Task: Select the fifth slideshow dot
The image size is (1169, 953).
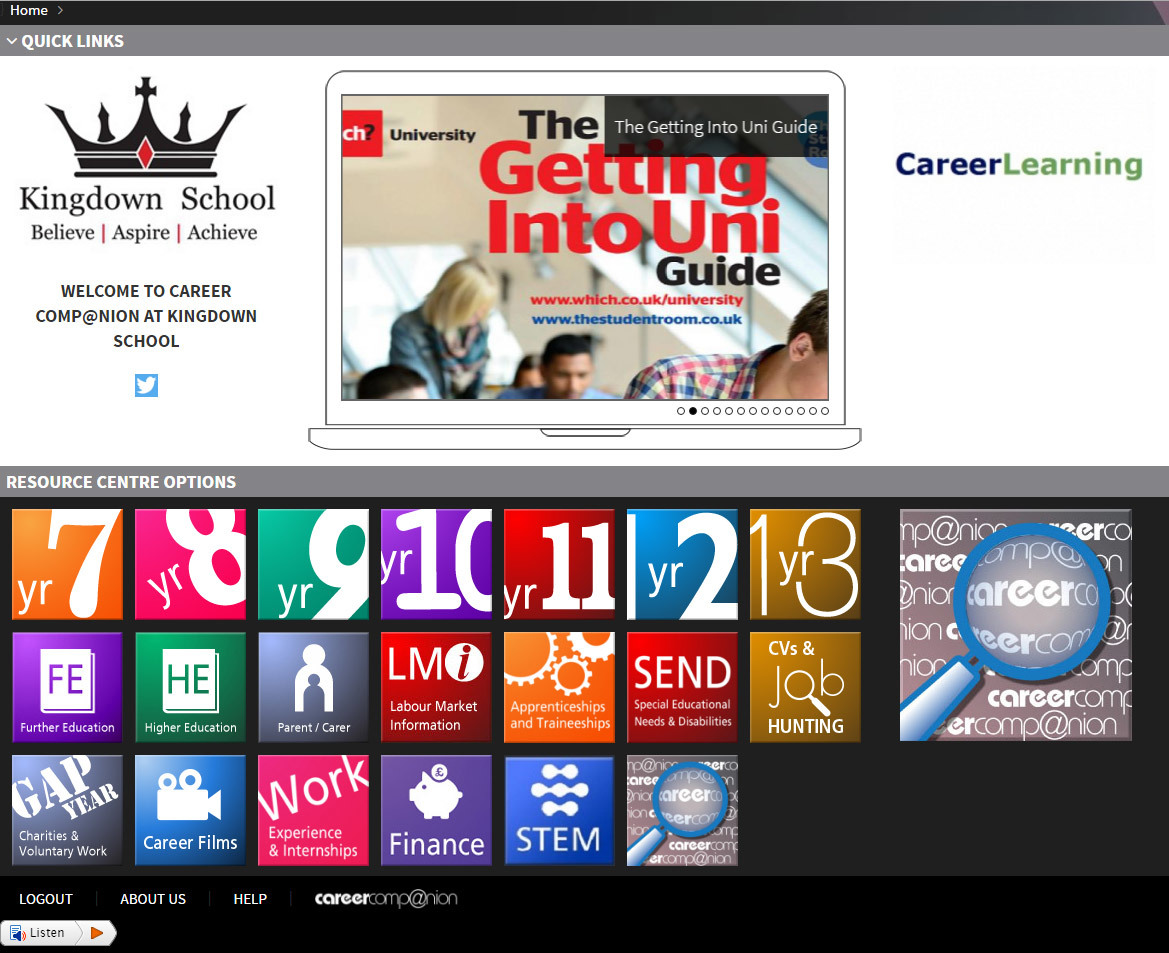Action: click(x=728, y=411)
